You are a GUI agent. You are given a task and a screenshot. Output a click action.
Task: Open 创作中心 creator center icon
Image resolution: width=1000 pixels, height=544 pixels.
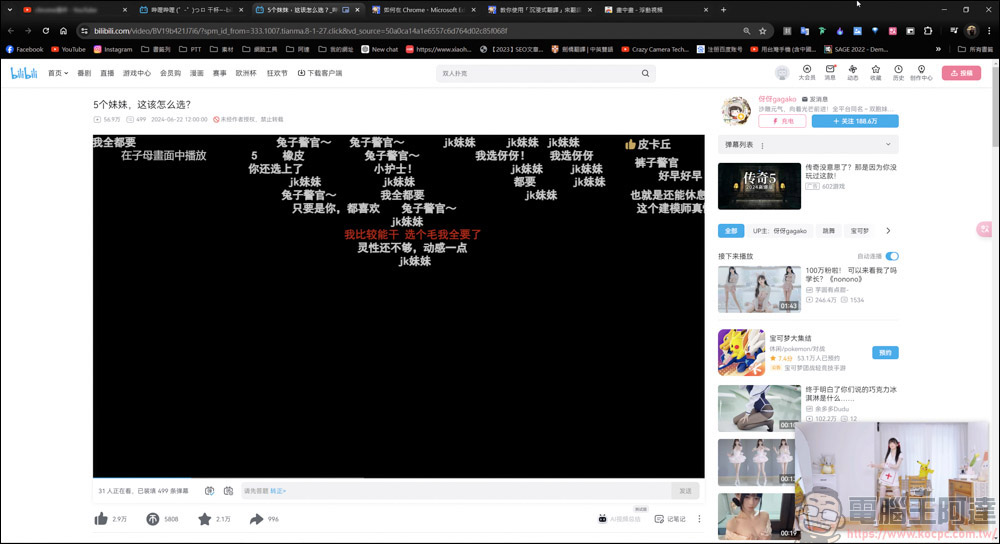click(x=921, y=73)
